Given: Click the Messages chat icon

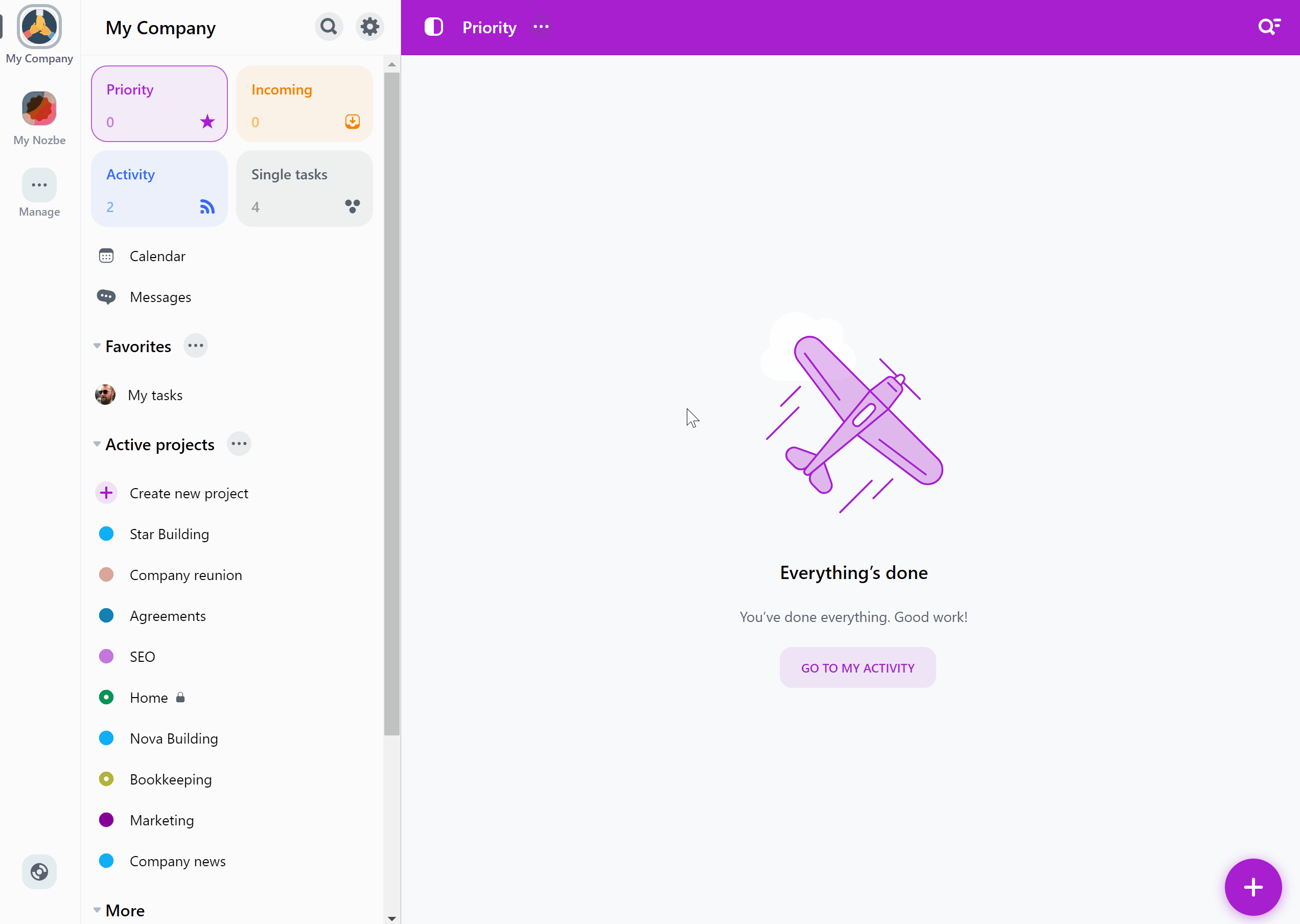Looking at the screenshot, I should pyautogui.click(x=106, y=297).
